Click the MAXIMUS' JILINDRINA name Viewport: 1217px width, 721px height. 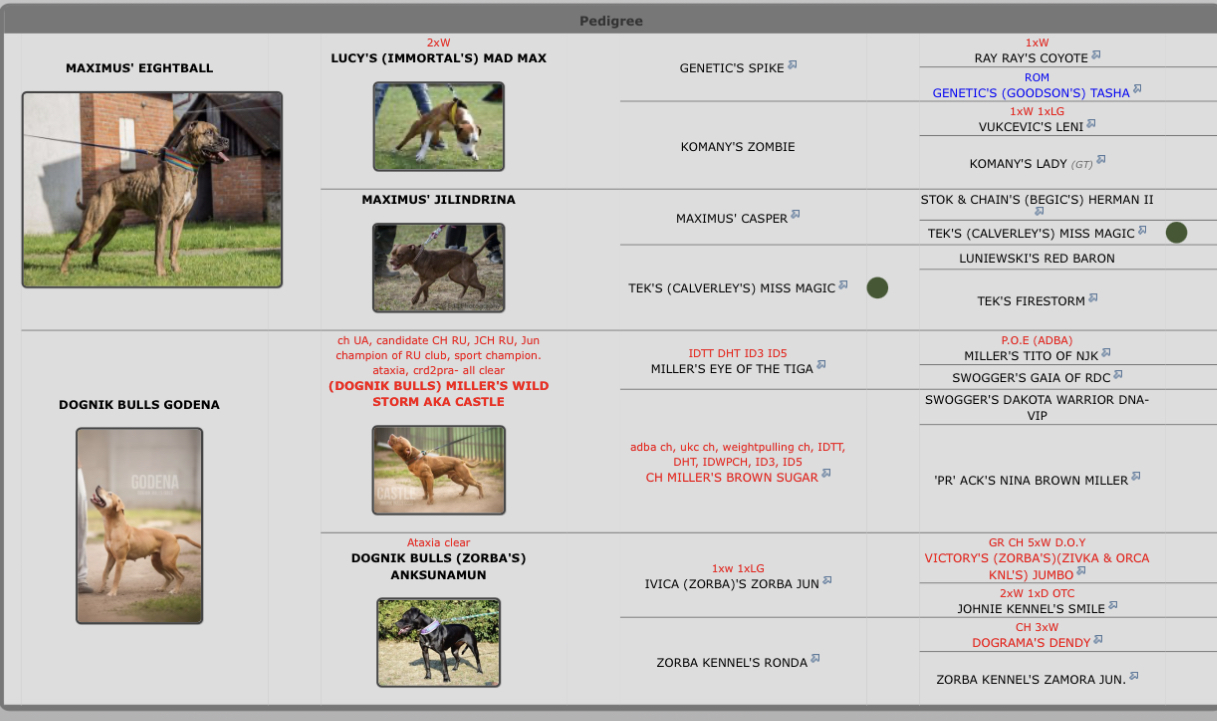439,199
